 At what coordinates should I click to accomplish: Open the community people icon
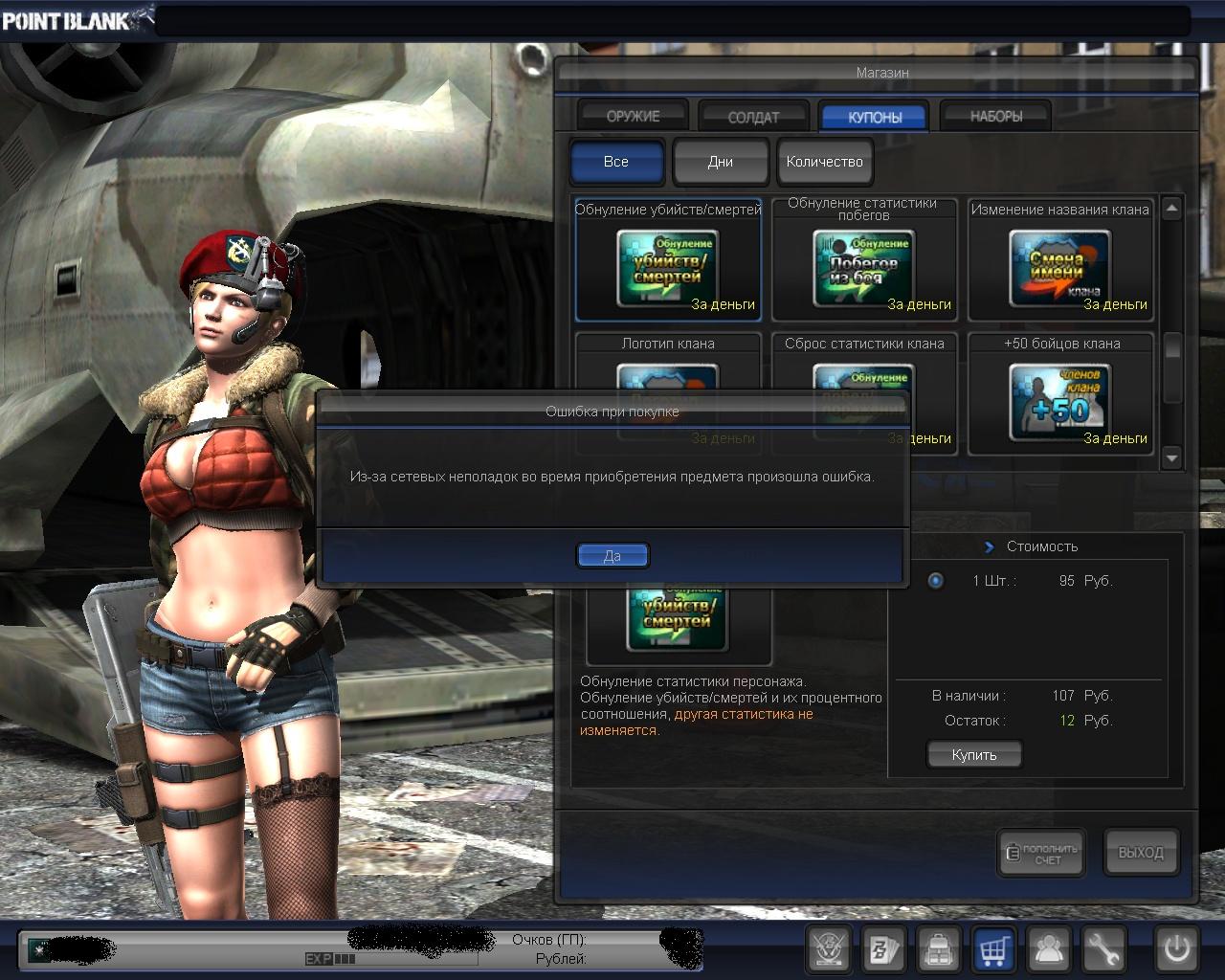pyautogui.click(x=1049, y=949)
